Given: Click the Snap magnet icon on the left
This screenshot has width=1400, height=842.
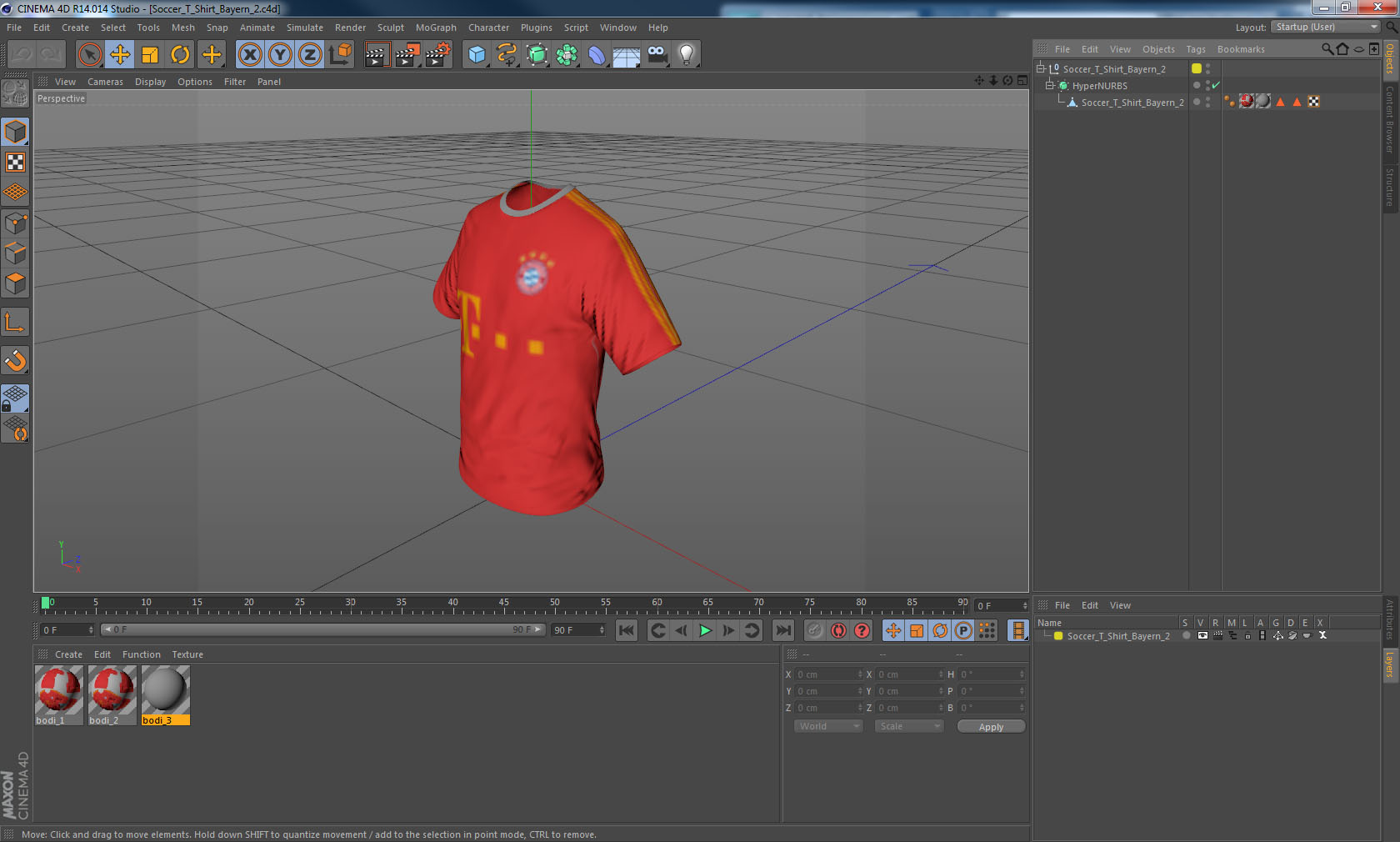Looking at the screenshot, I should tap(15, 361).
